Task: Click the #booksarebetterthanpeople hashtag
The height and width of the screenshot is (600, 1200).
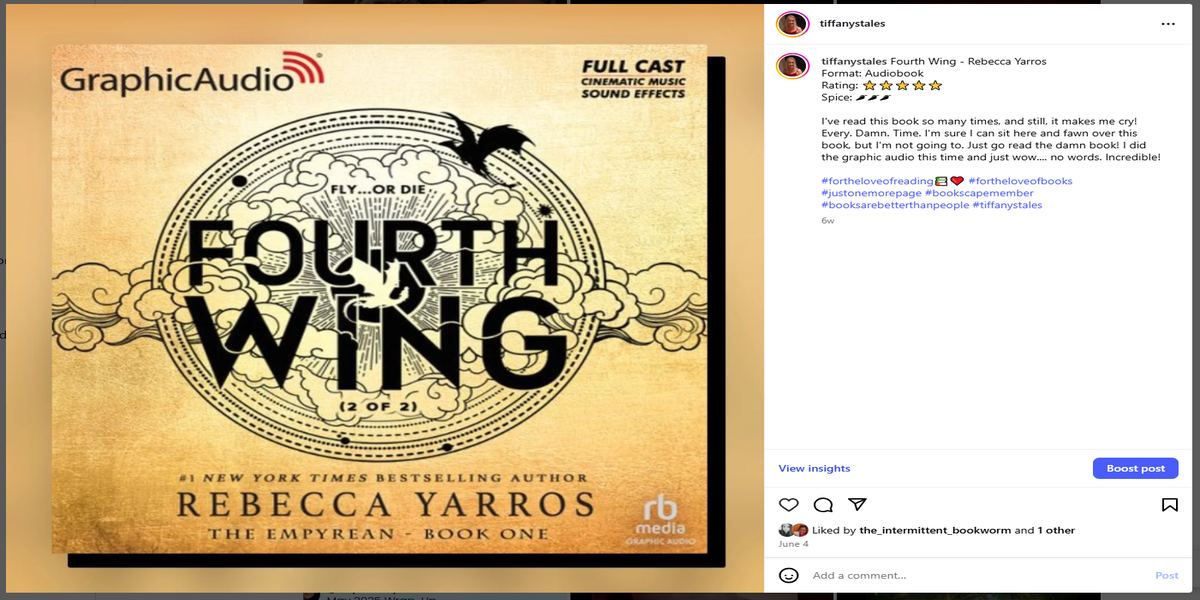Action: (894, 205)
